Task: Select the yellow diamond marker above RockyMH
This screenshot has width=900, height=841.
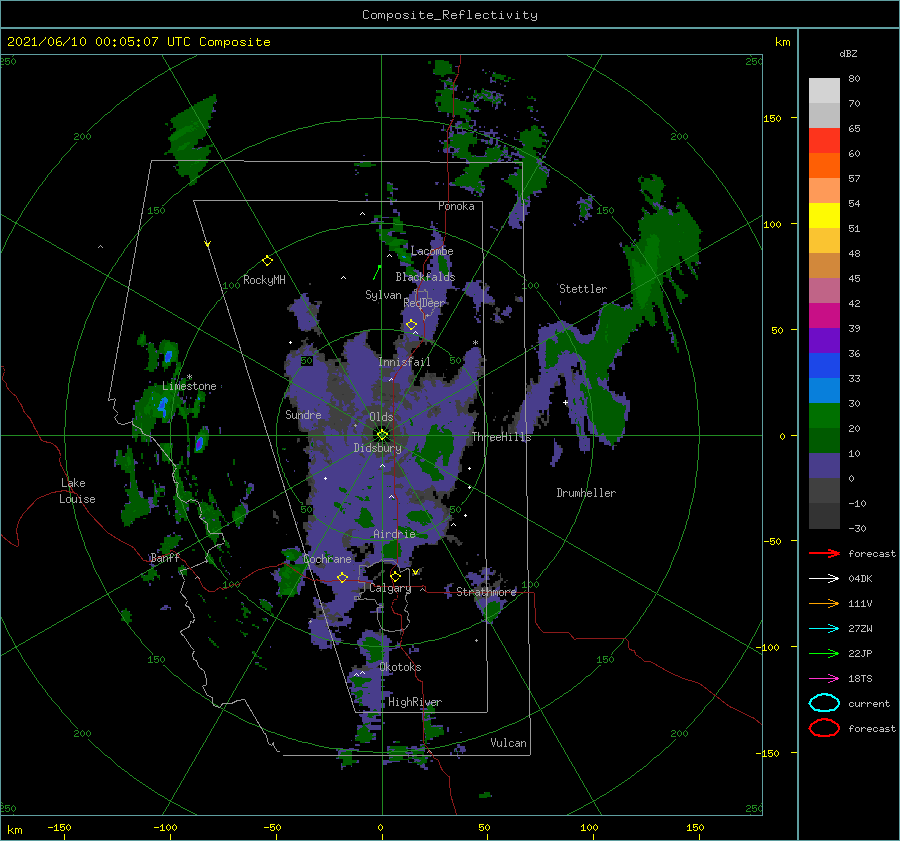Action: click(x=267, y=260)
